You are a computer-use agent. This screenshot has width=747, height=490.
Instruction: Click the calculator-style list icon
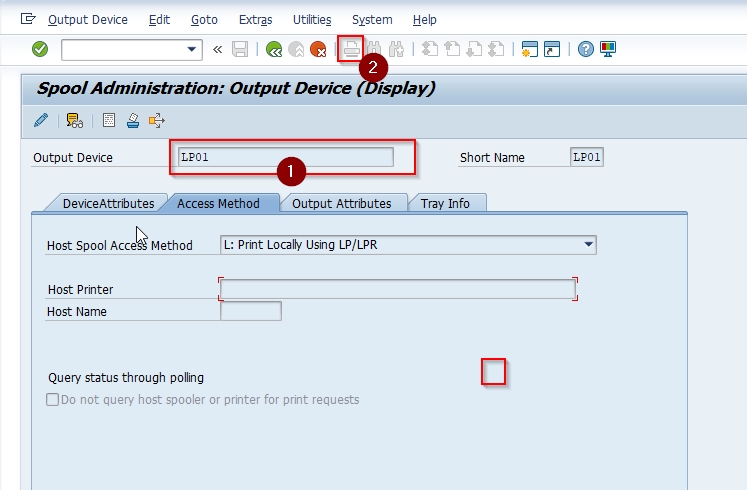(109, 120)
